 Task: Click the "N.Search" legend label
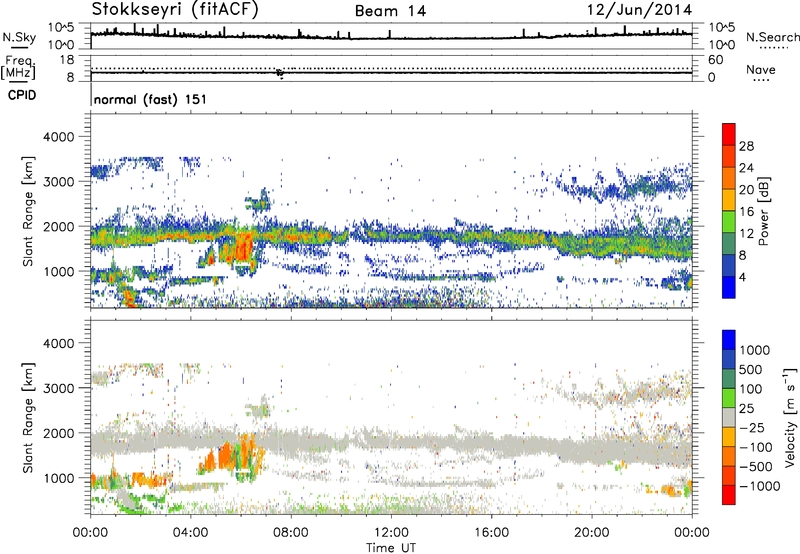click(x=772, y=37)
